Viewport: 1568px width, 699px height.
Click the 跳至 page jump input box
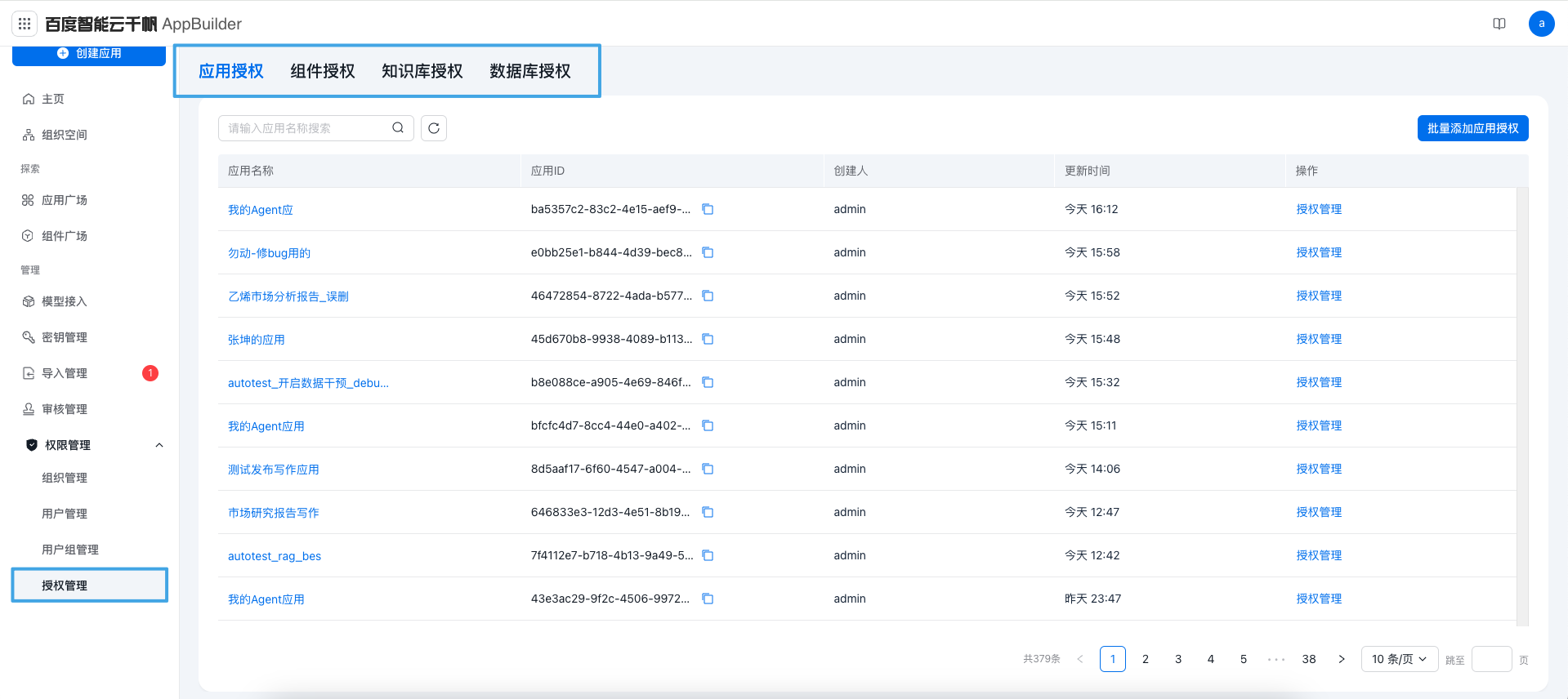pos(1491,659)
